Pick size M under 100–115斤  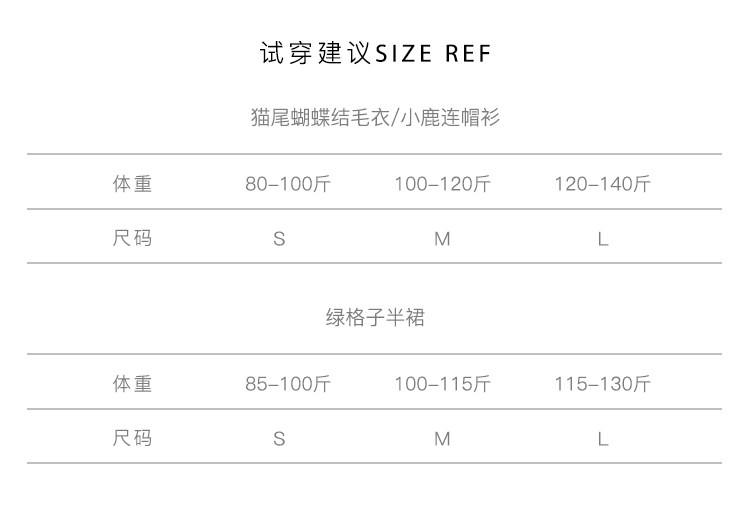click(x=442, y=439)
